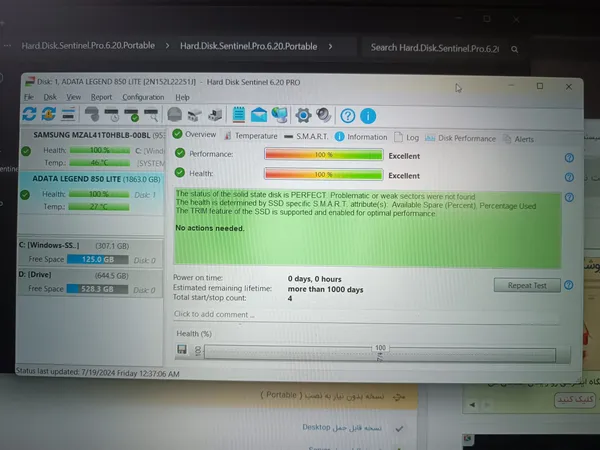Click the save floppy icon in Health chart
The width and height of the screenshot is (600, 450).
[182, 349]
